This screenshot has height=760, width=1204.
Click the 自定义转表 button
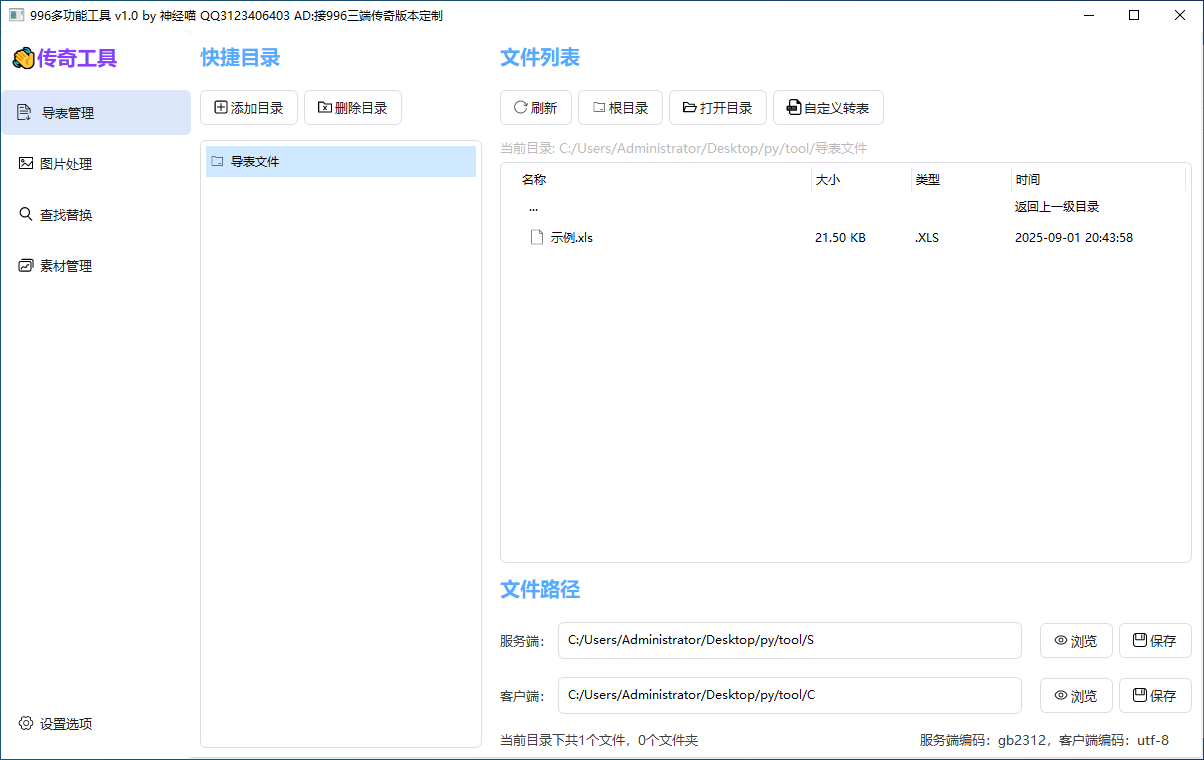point(828,108)
